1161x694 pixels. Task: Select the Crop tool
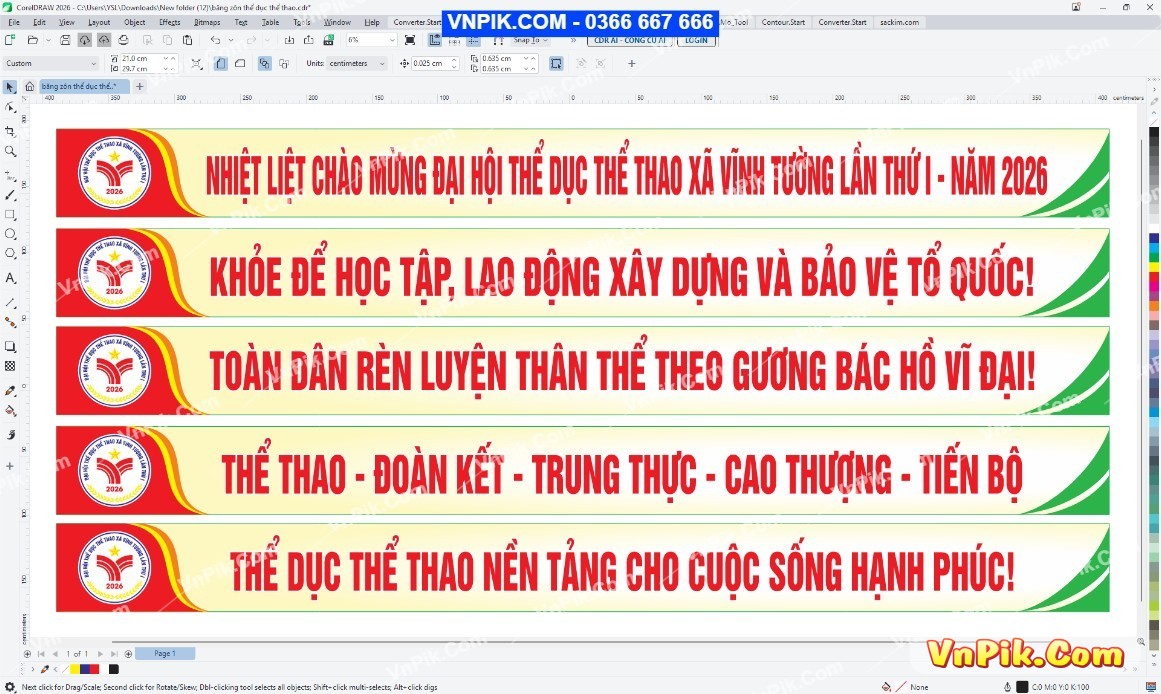(x=10, y=131)
